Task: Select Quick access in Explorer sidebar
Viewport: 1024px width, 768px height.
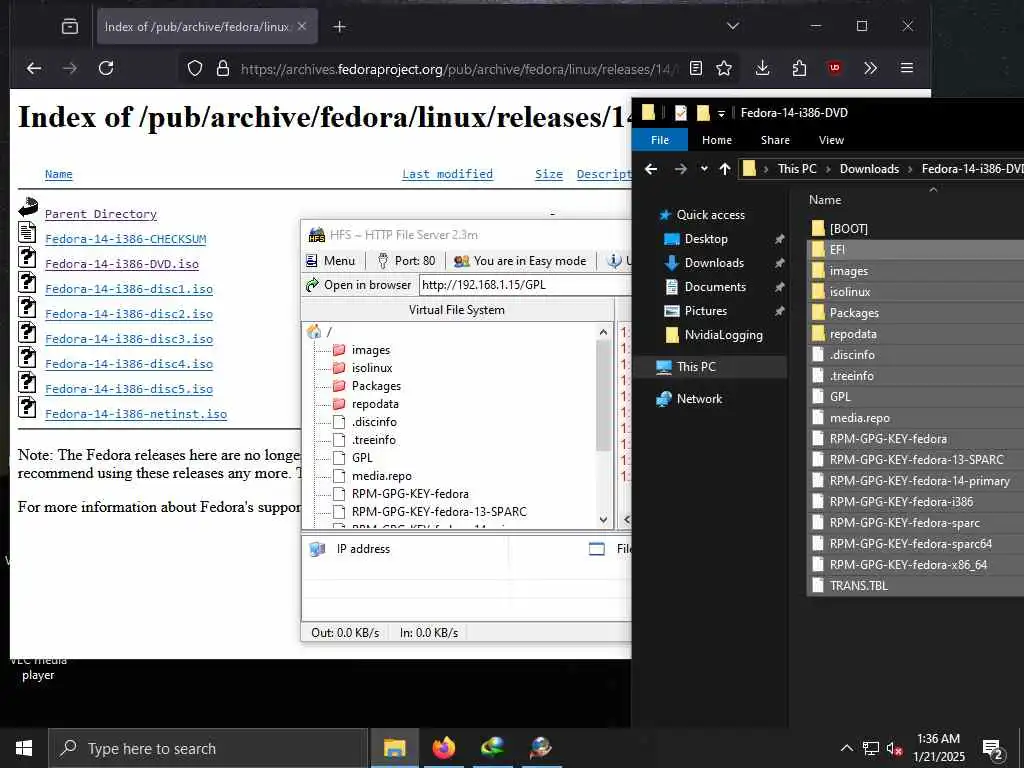Action: click(x=701, y=215)
